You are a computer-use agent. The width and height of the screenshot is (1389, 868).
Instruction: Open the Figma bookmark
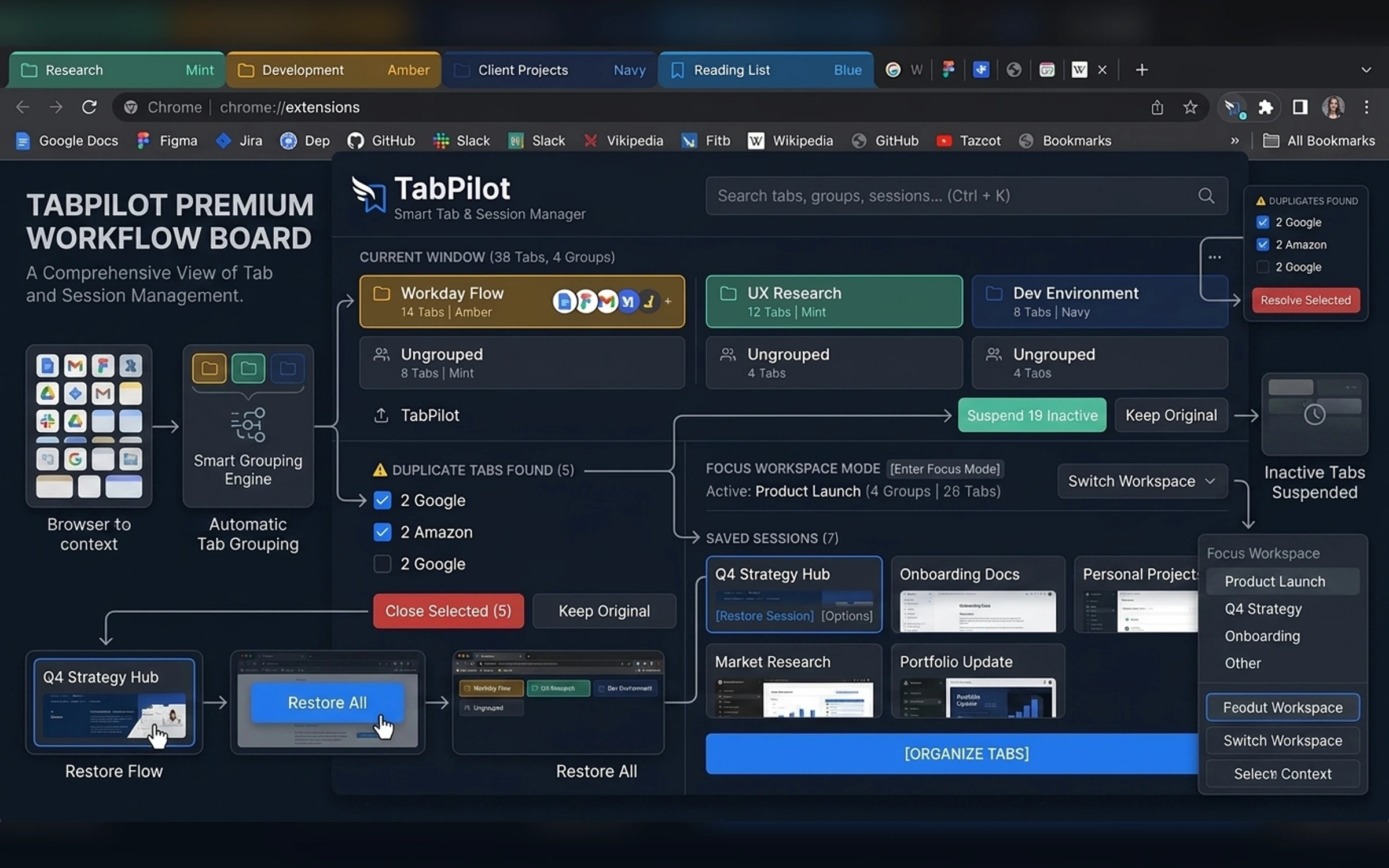tap(167, 141)
